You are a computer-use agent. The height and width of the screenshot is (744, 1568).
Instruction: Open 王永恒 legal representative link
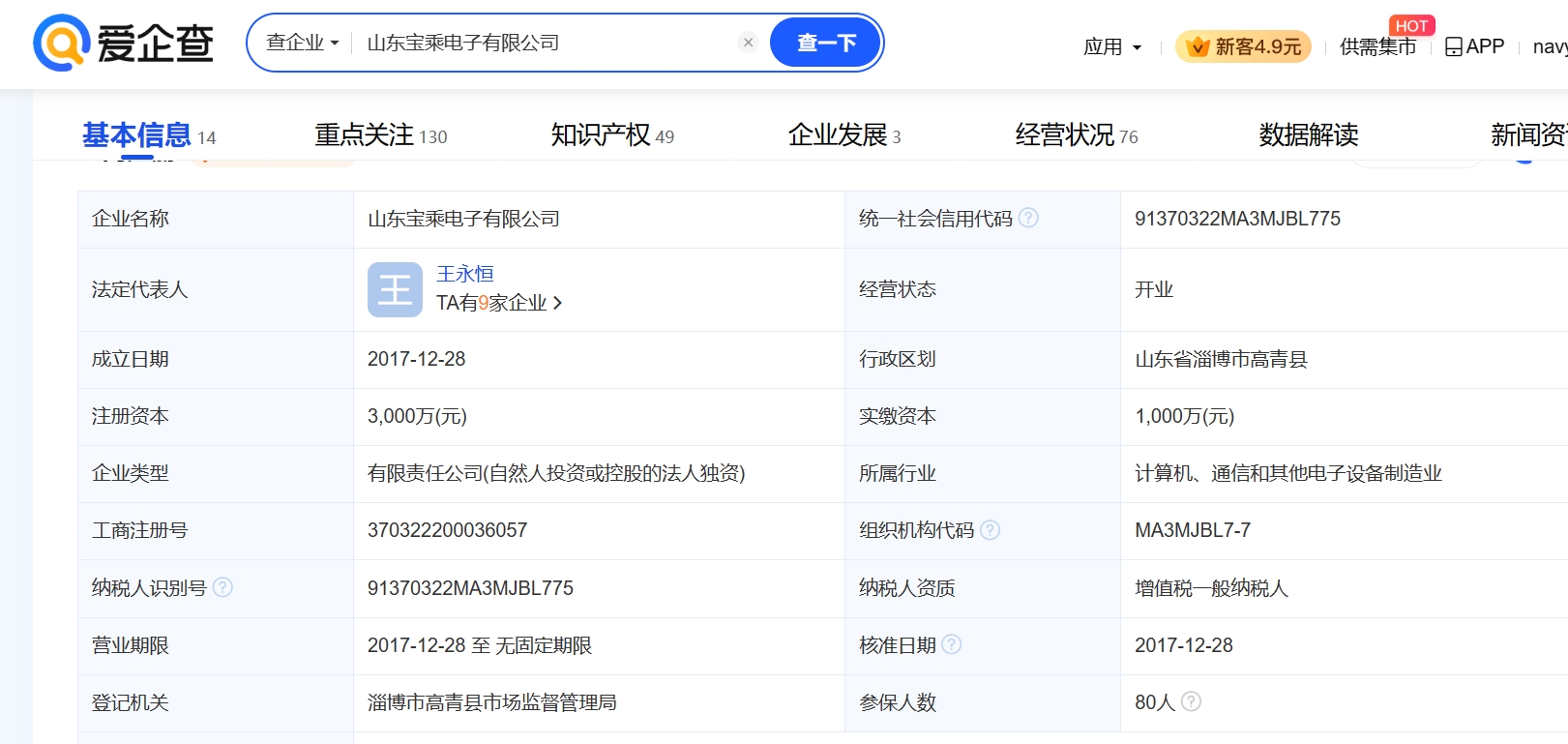pyautogui.click(x=465, y=274)
